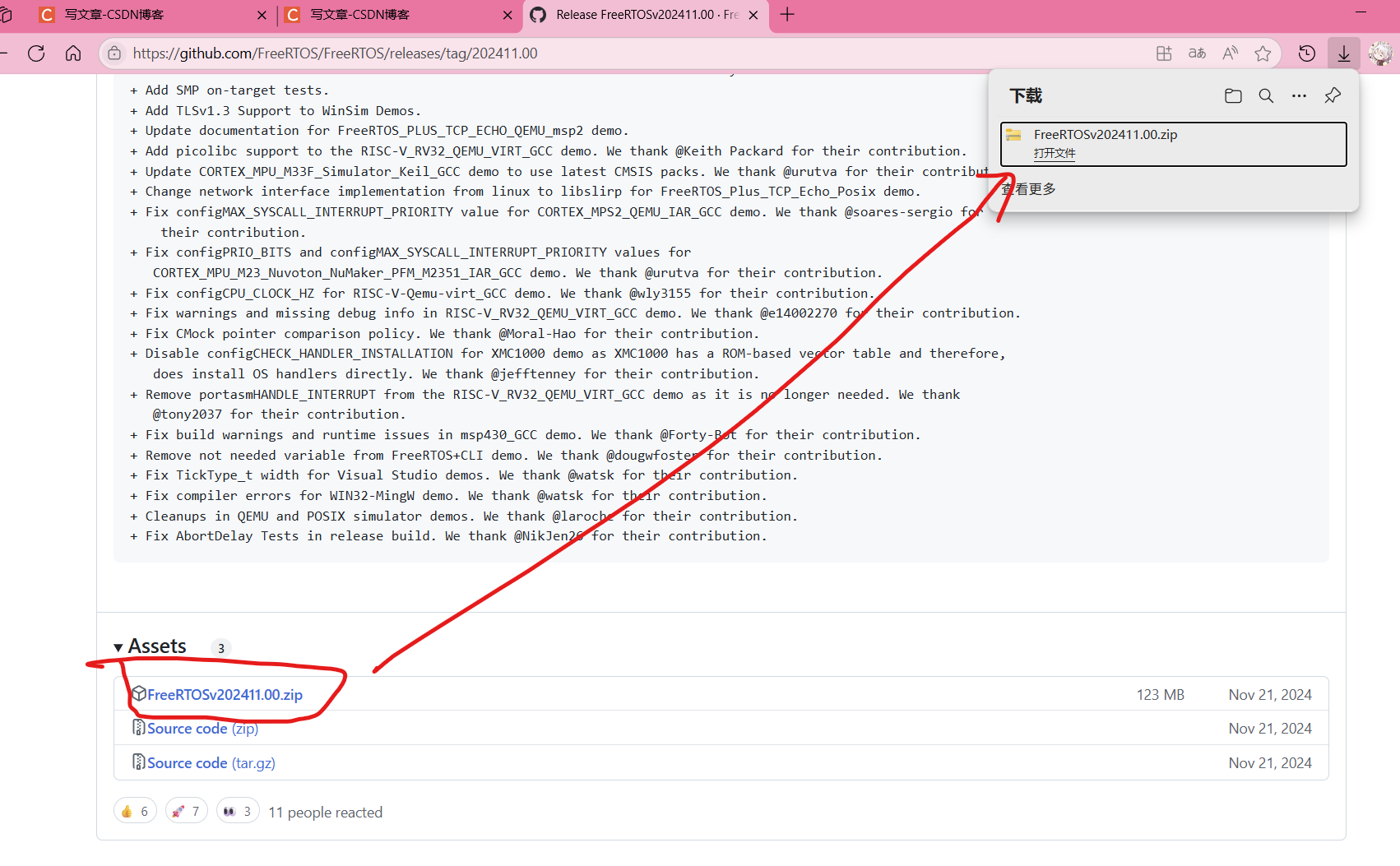Pin the downloads panel
The width and height of the screenshot is (1400, 866).
(1333, 95)
